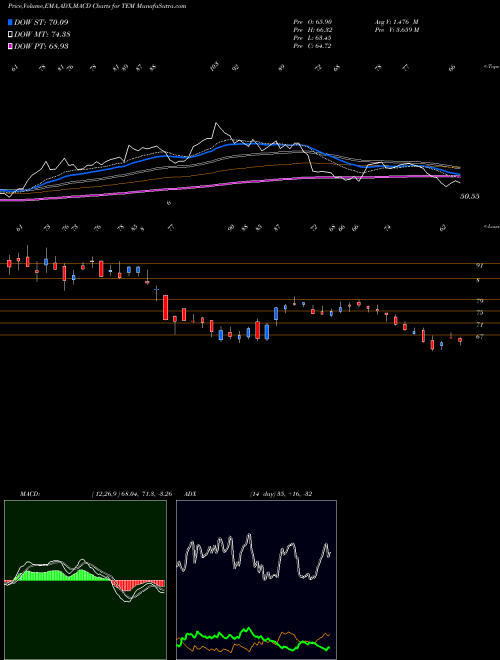Screen dimensions: 500x660
Task: Open the ADX indicator chart
Action: point(256,580)
